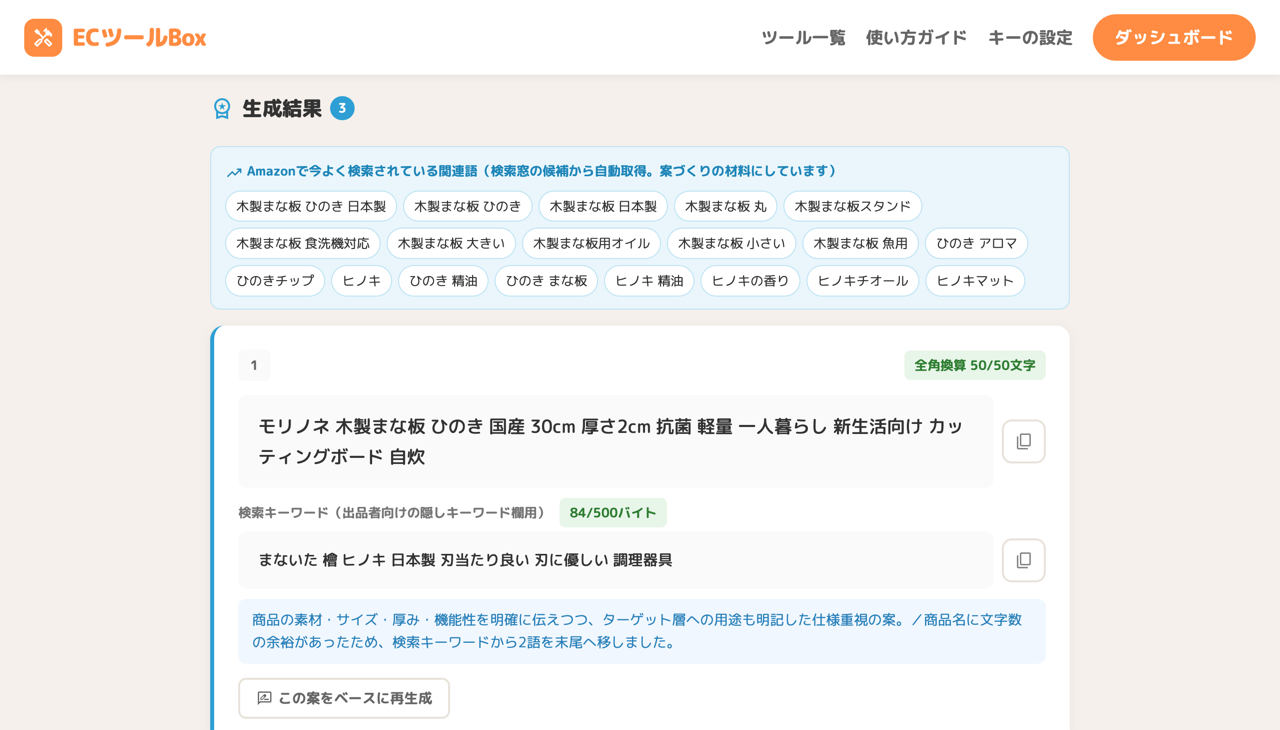
Task: Click the 生成結果 ribbon icon
Action: point(222,108)
